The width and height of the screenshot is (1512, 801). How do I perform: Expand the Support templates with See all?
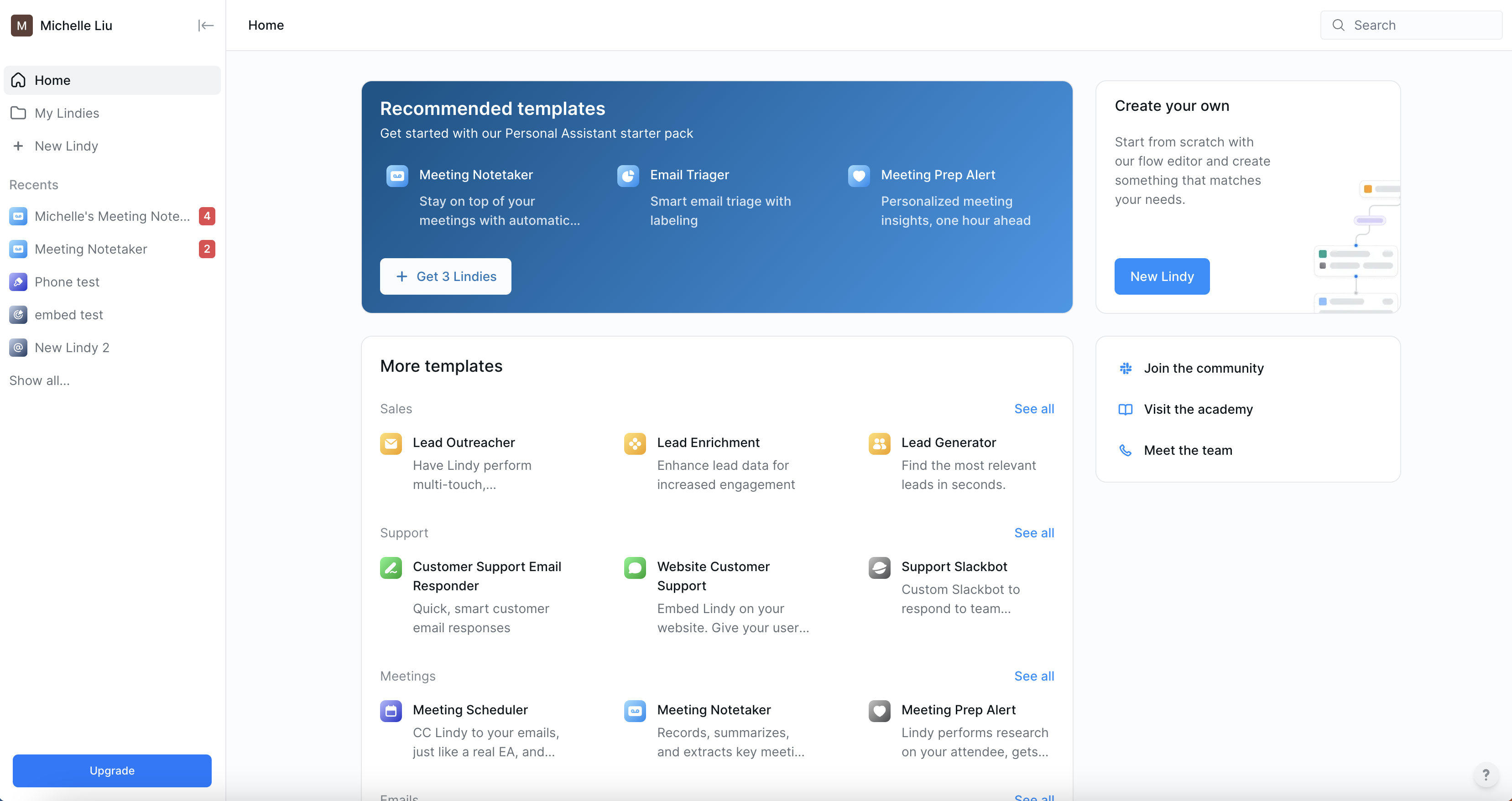click(x=1034, y=533)
